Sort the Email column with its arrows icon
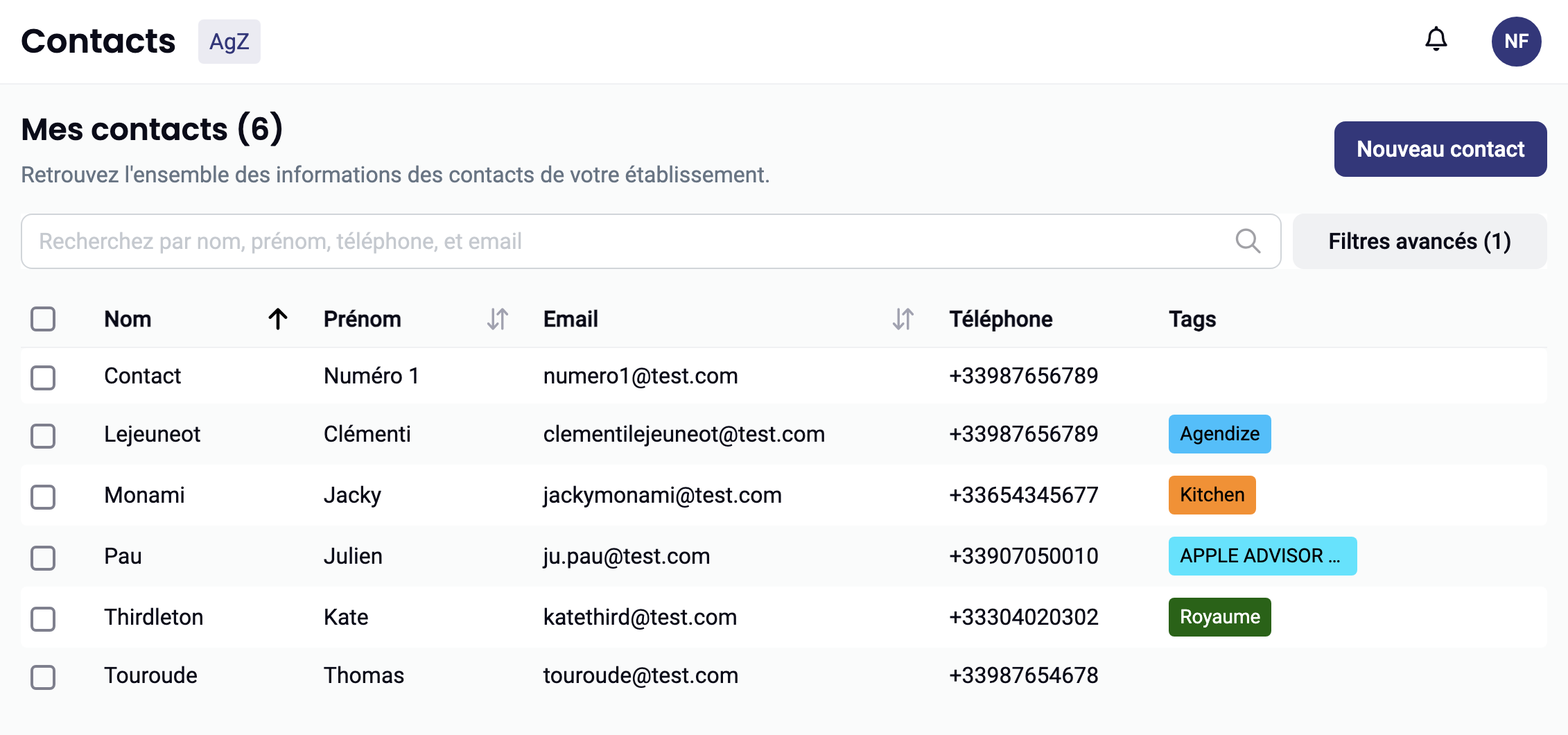This screenshot has height=735, width=1568. point(903,319)
